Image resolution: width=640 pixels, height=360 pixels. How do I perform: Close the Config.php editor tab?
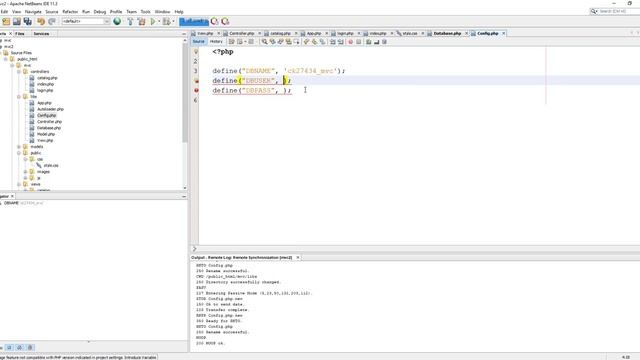point(504,33)
